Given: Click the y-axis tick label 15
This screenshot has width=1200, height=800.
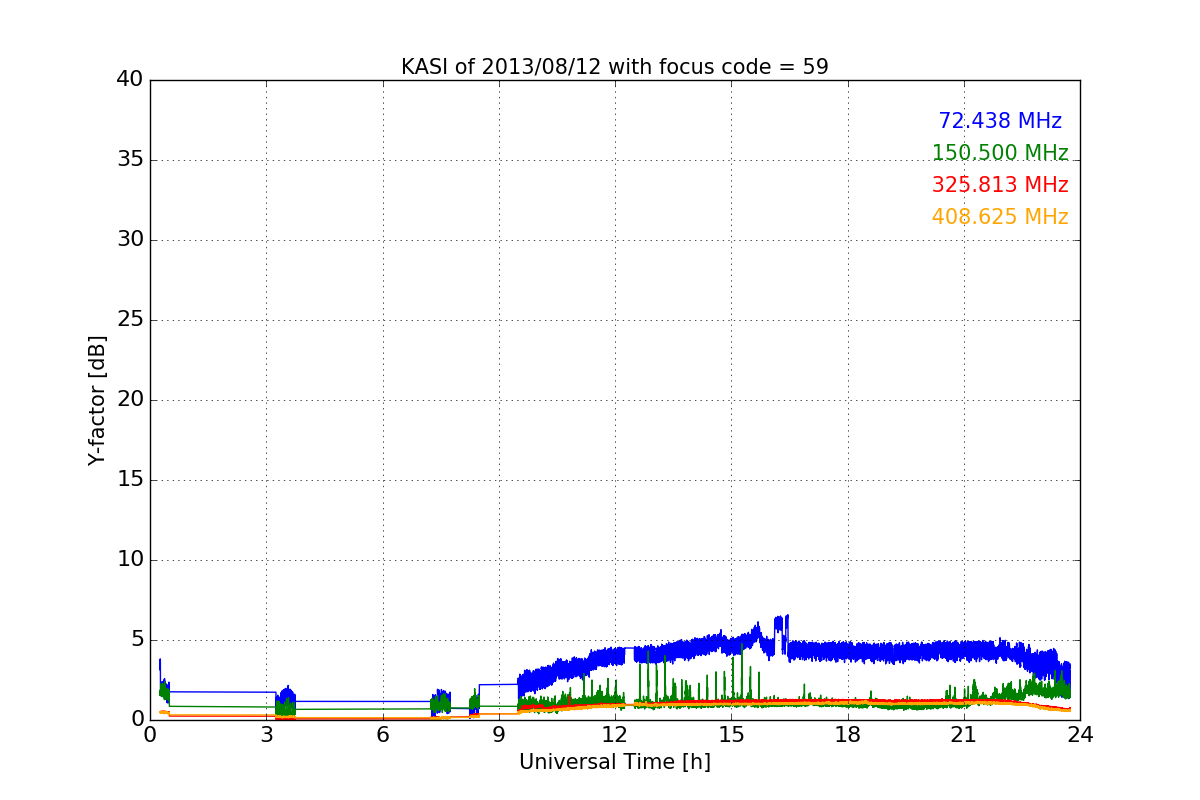Looking at the screenshot, I should [x=130, y=480].
